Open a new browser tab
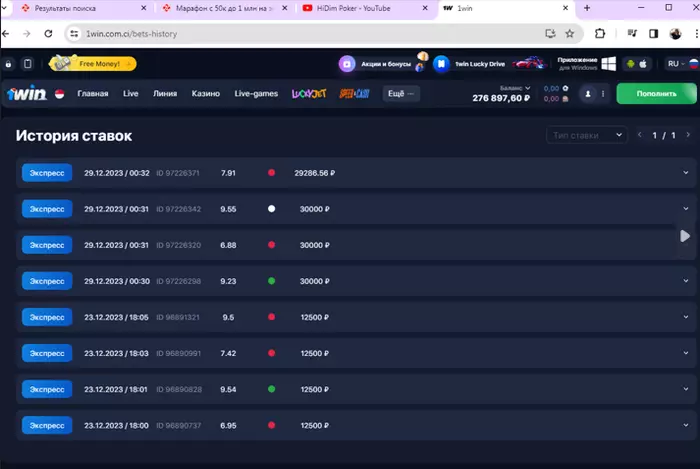Screen dimensions: 700x469 (x=587, y=8)
